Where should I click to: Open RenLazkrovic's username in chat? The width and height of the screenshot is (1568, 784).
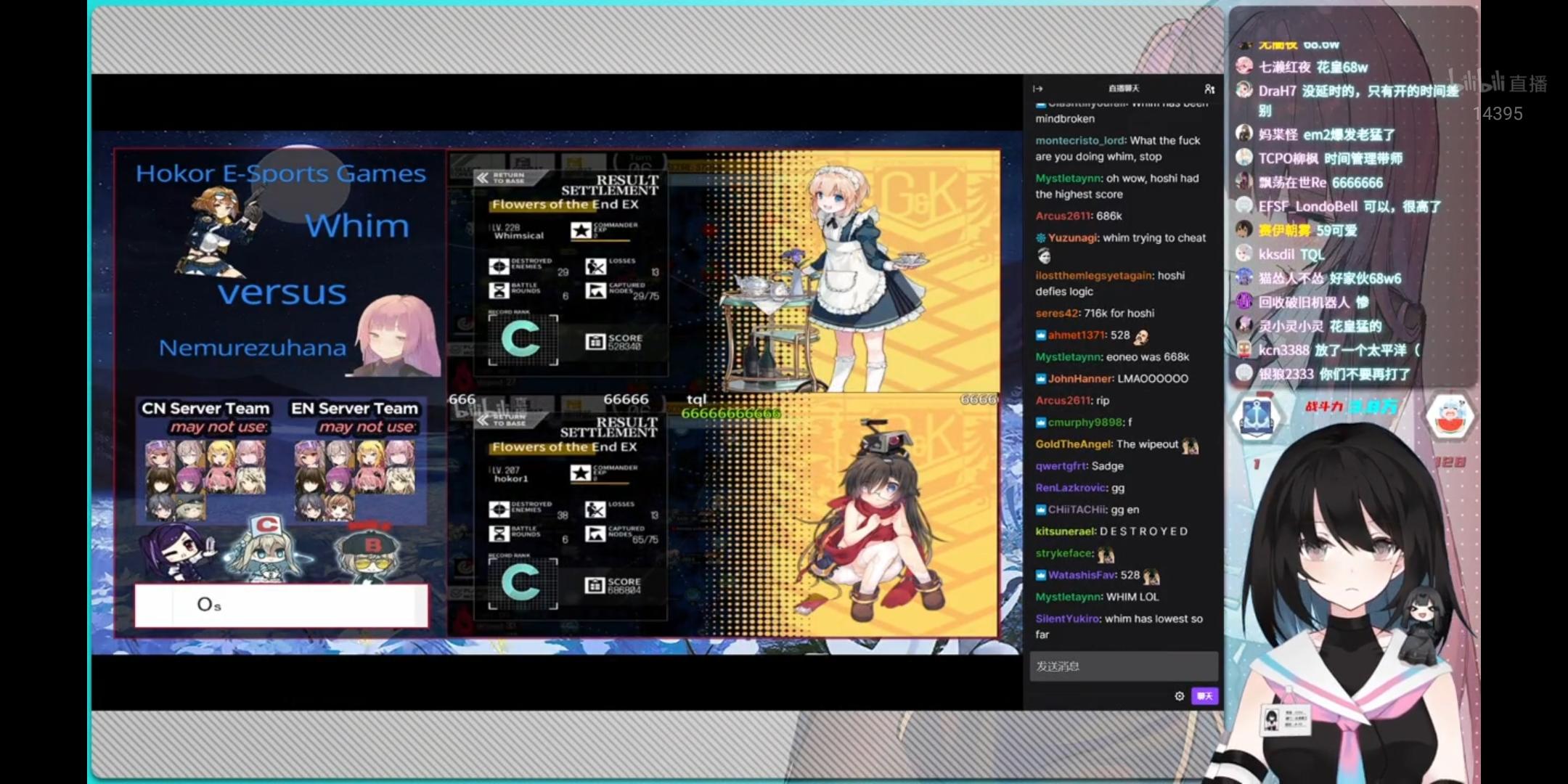pyautogui.click(x=1071, y=488)
